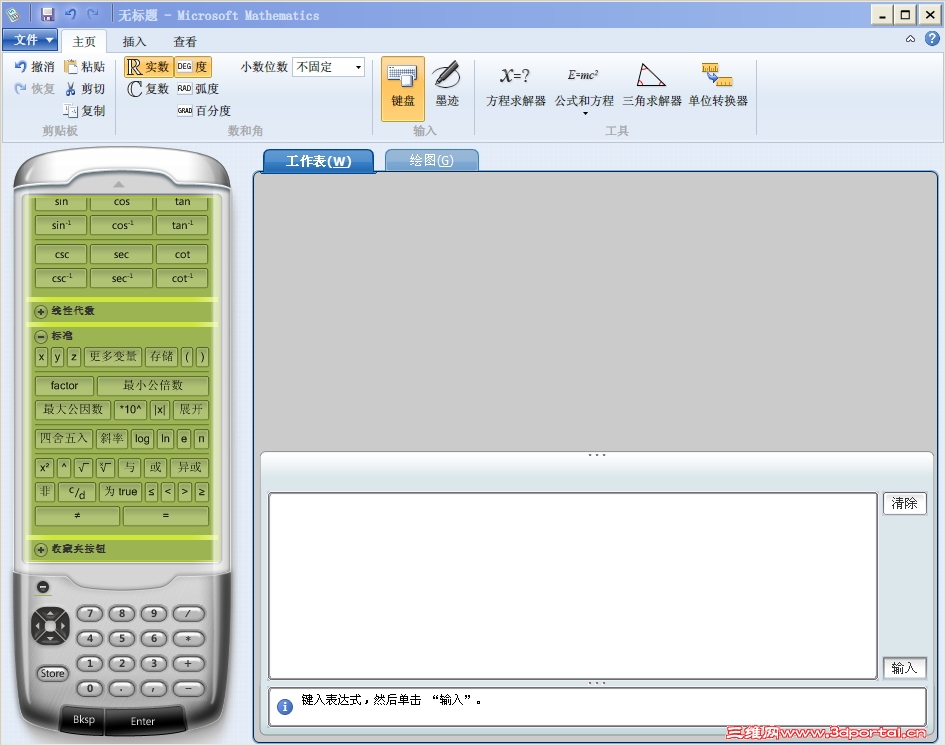Click the 存储 store key in standard section
The image size is (946, 746).
(x=161, y=357)
